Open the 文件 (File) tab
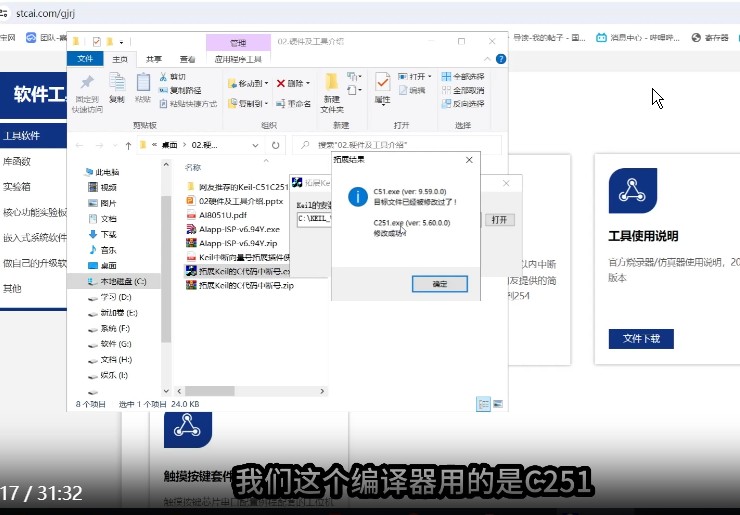 pyautogui.click(x=85, y=59)
